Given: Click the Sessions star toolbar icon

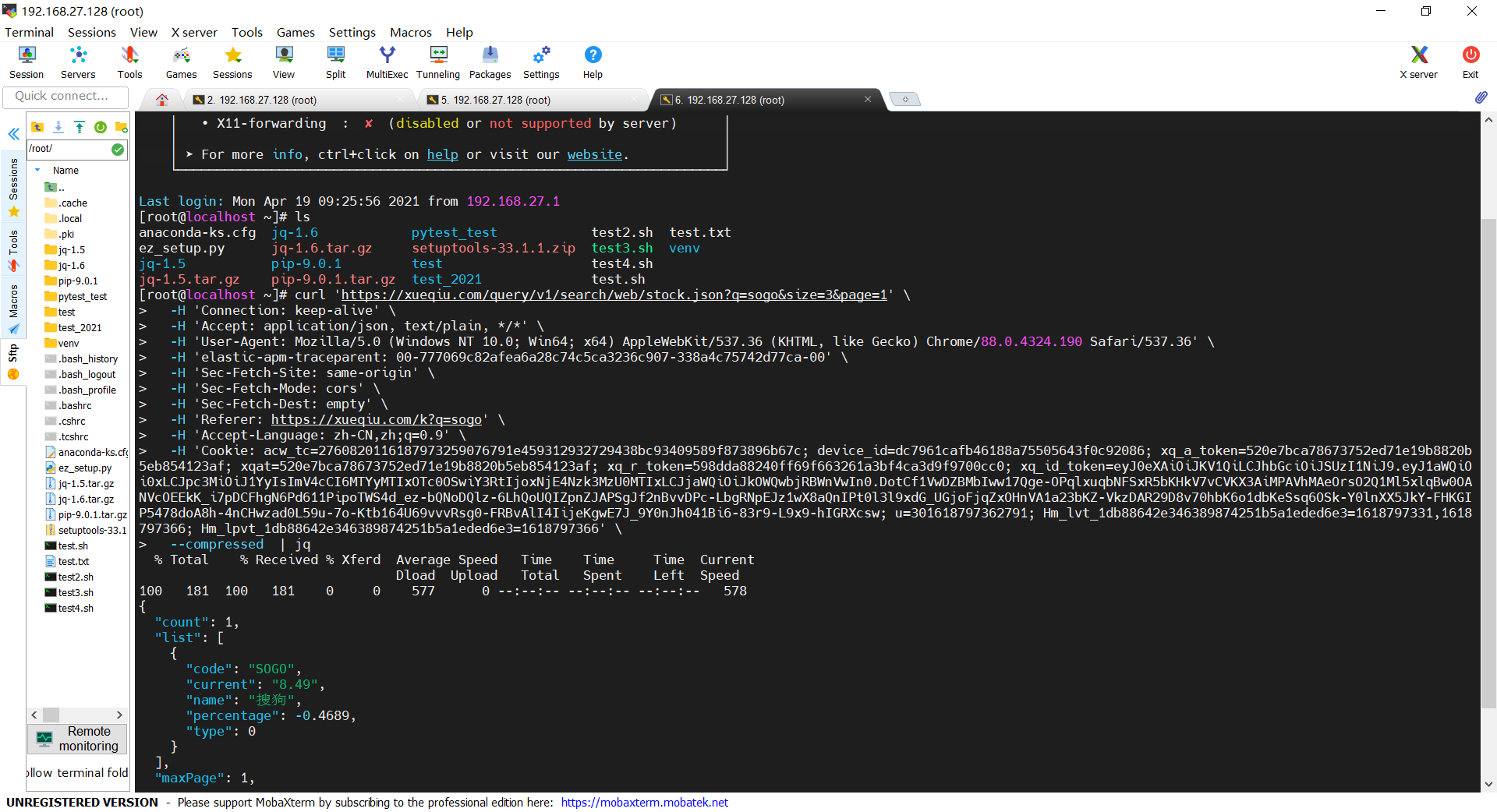Looking at the screenshot, I should [232, 62].
